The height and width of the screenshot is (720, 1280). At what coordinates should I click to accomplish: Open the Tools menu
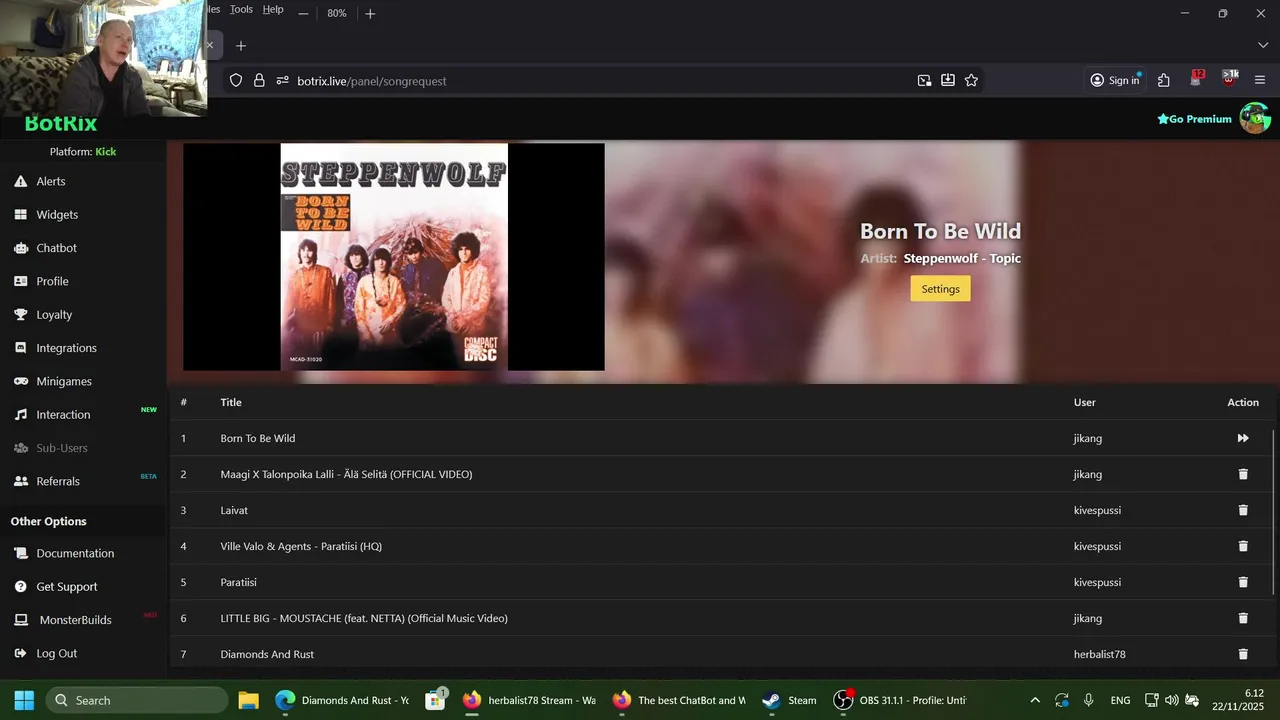tap(241, 9)
